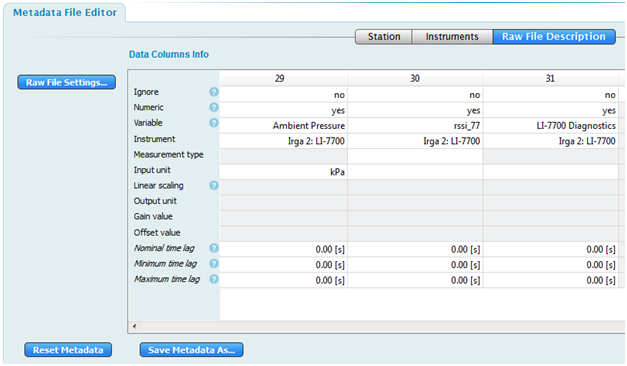This screenshot has height=366, width=627.
Task: Edit Nominal time lag for column 31
Action: [x=551, y=250]
